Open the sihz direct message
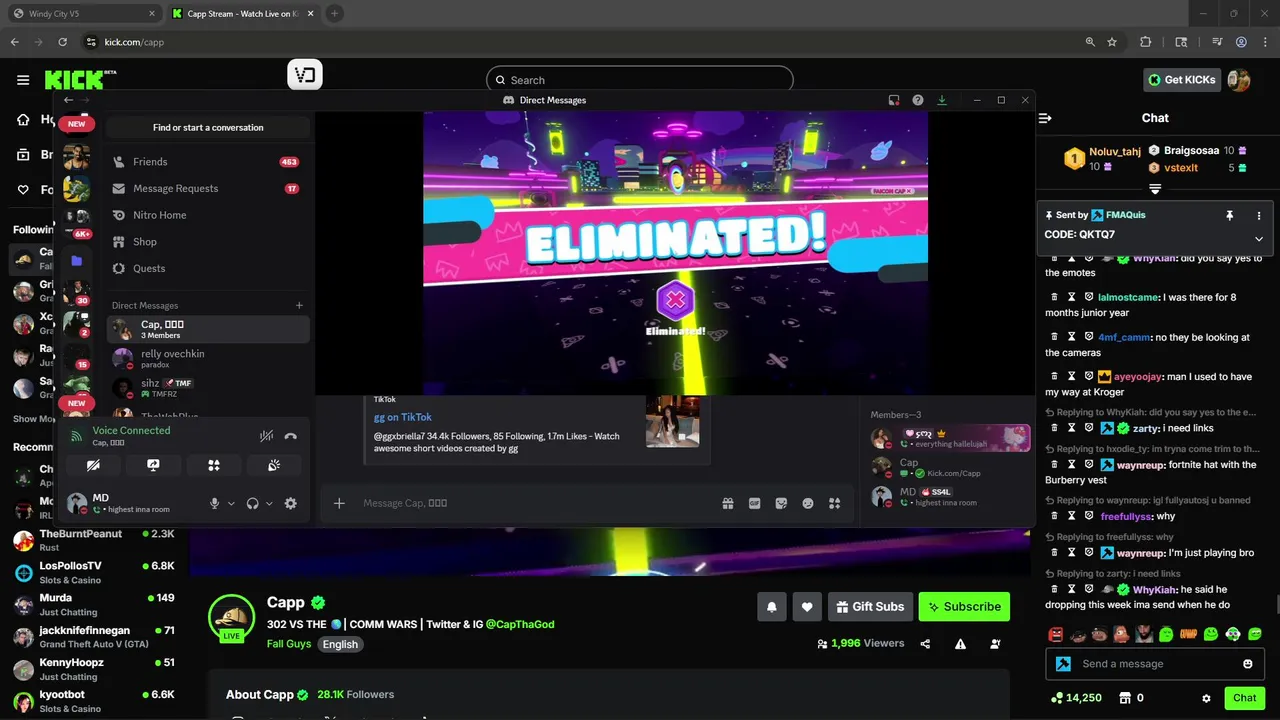The height and width of the screenshot is (720, 1280). 208,388
